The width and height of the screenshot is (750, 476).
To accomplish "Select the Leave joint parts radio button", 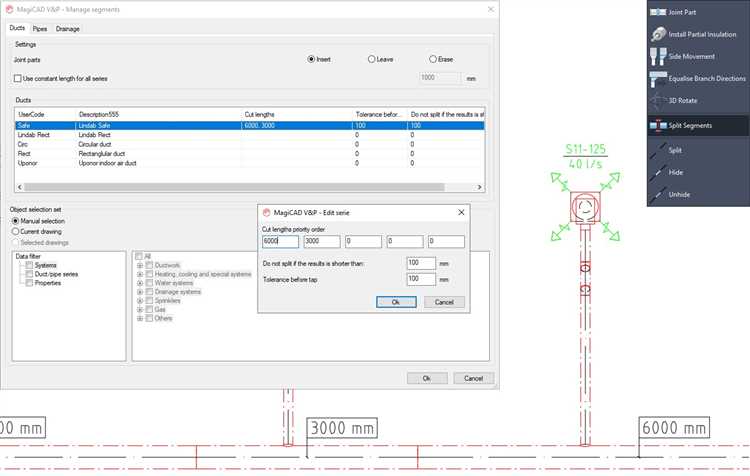I will 372,59.
